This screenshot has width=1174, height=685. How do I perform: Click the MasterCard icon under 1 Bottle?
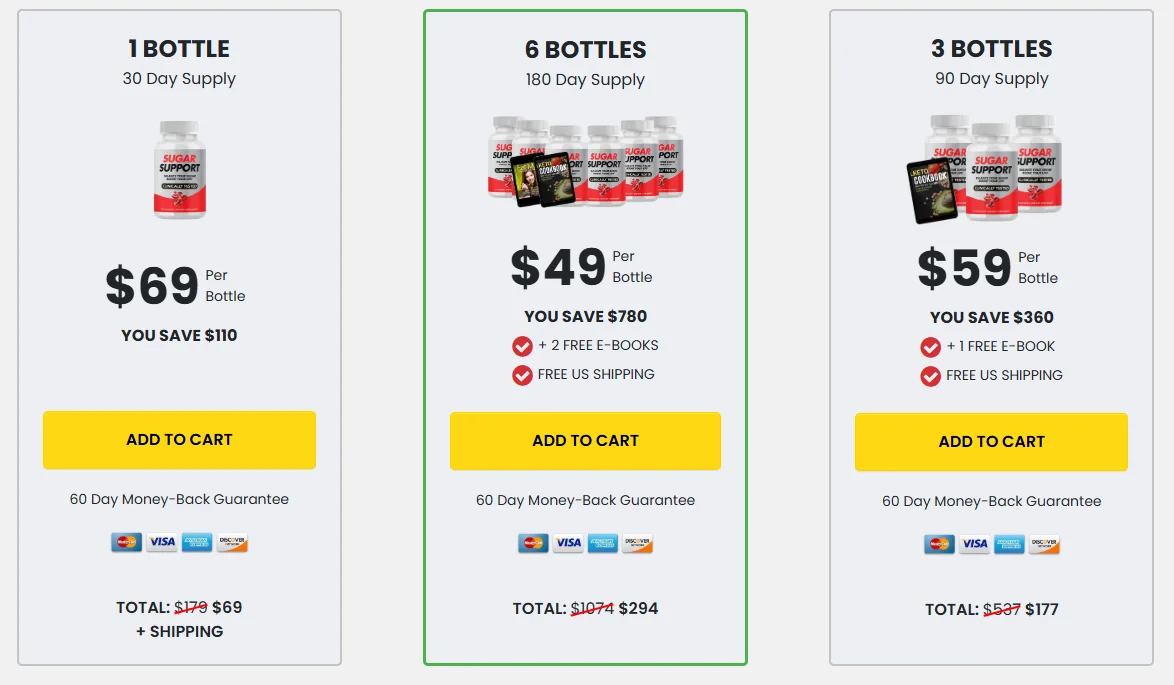125,542
